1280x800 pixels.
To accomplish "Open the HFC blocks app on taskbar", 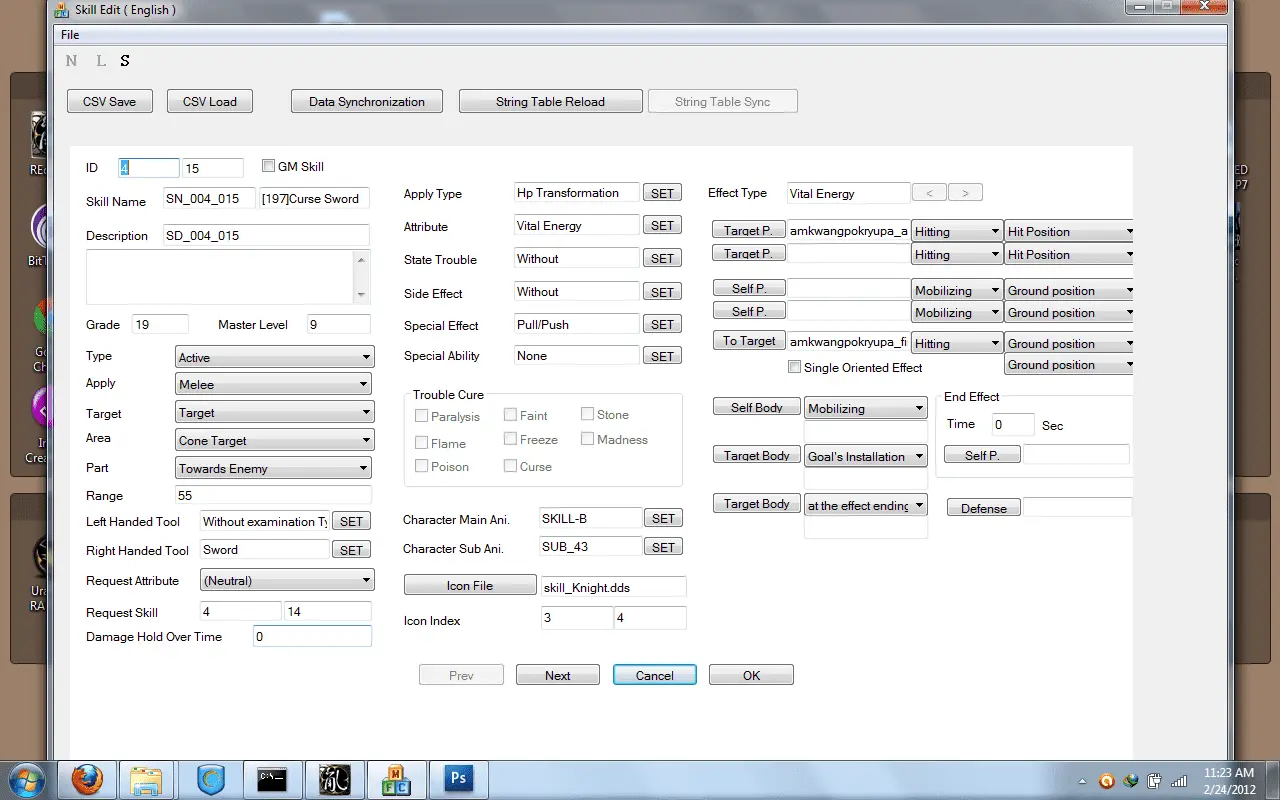I will 396,779.
